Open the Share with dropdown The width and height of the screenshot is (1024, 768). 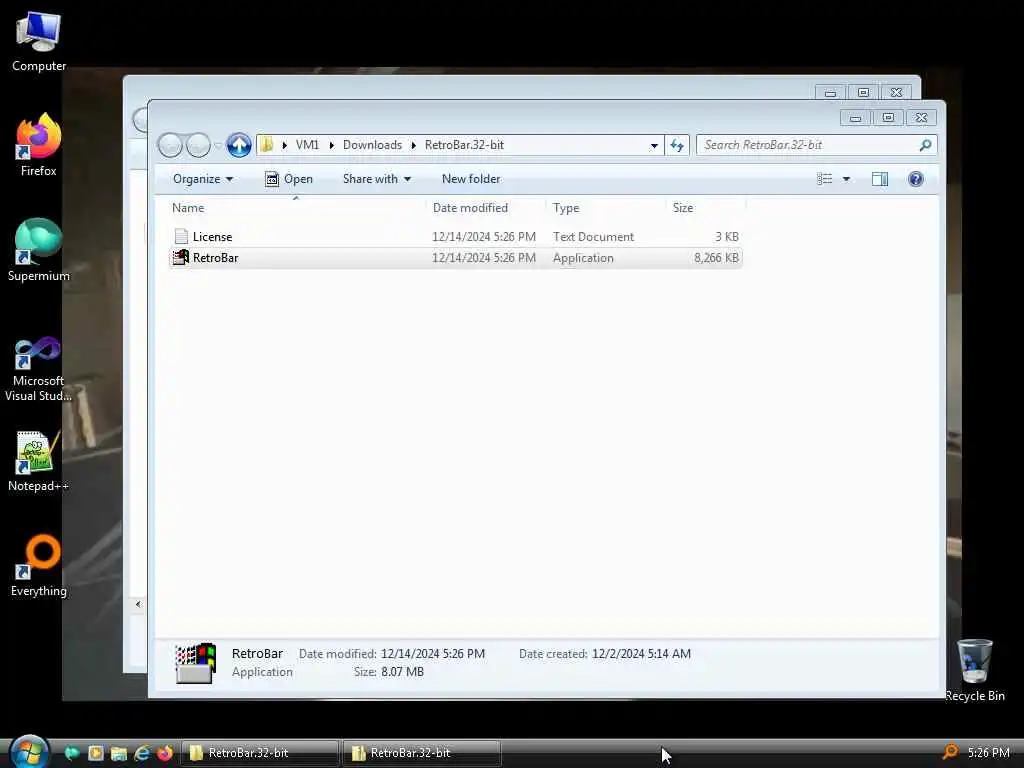click(377, 179)
